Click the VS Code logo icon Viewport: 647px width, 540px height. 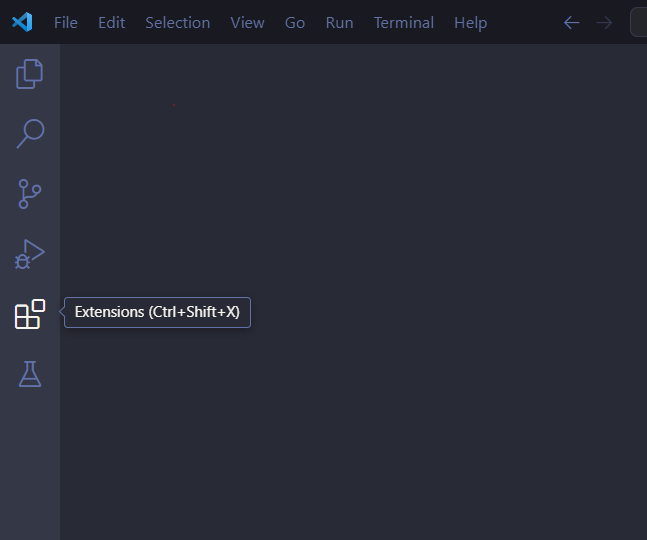(22, 22)
